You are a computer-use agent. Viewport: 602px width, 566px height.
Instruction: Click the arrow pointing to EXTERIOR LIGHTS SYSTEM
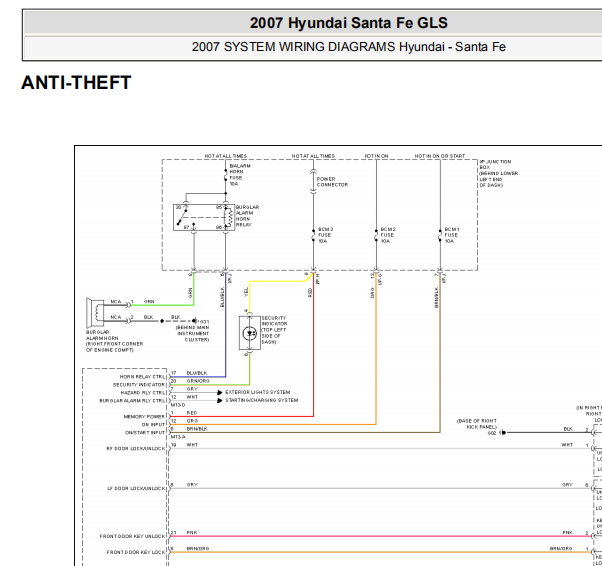coord(220,392)
